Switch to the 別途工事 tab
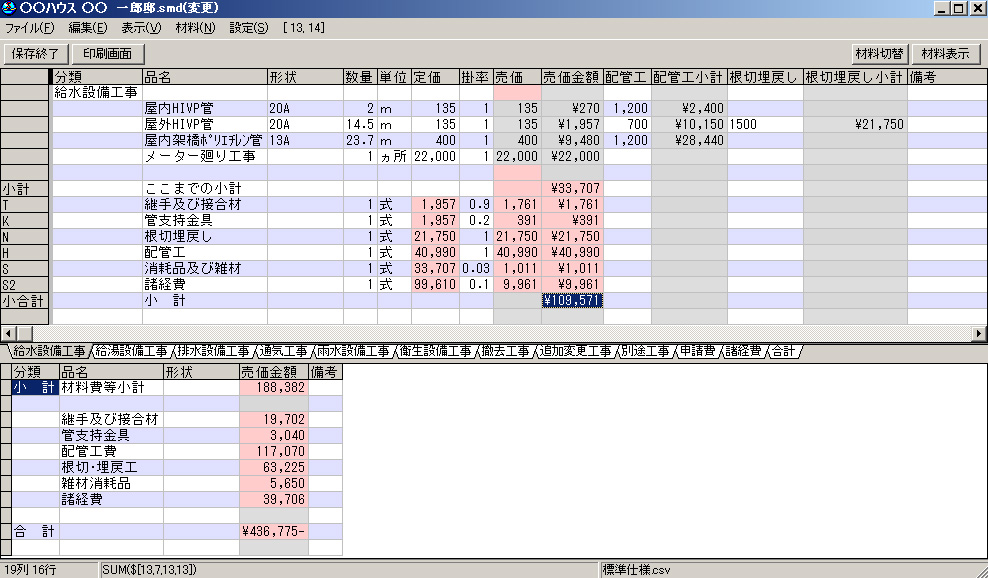988x578 pixels. pos(645,351)
